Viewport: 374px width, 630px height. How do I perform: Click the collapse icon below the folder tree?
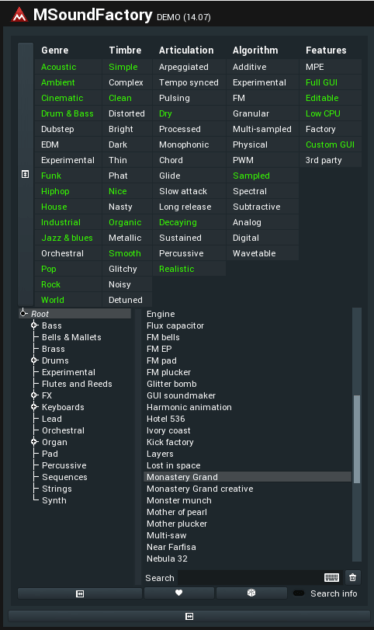coord(80,593)
